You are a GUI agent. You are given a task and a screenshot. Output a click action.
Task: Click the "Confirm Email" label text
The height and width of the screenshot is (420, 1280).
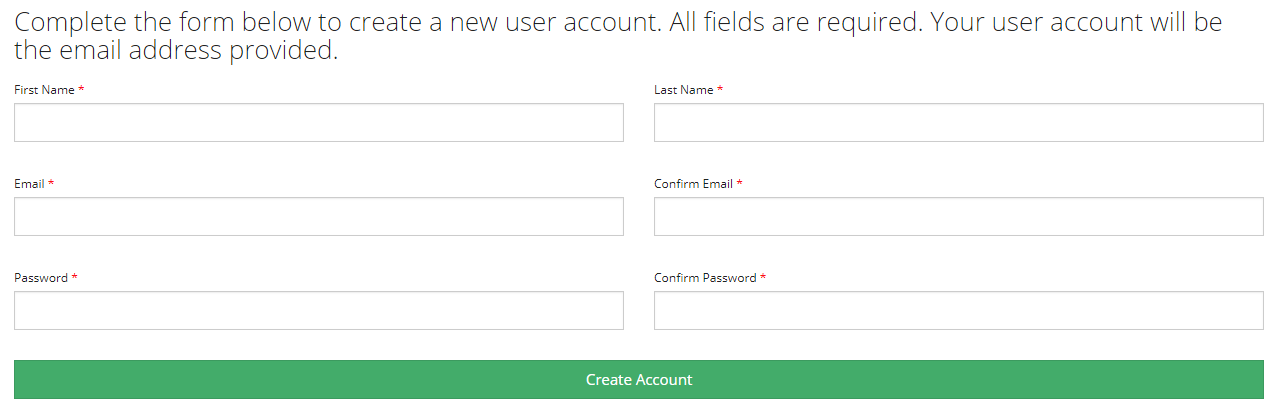click(x=693, y=184)
